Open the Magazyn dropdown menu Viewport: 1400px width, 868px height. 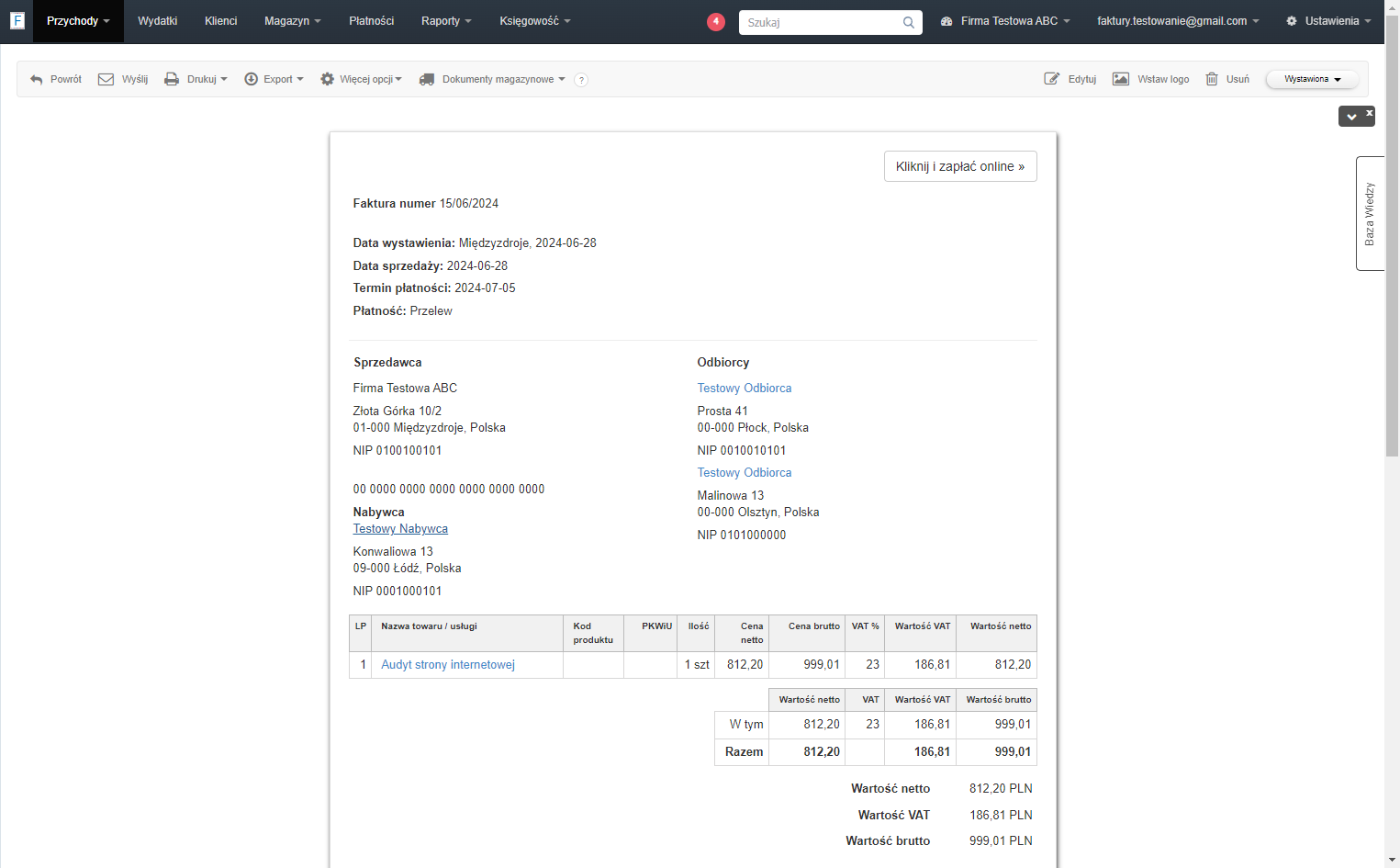[293, 21]
